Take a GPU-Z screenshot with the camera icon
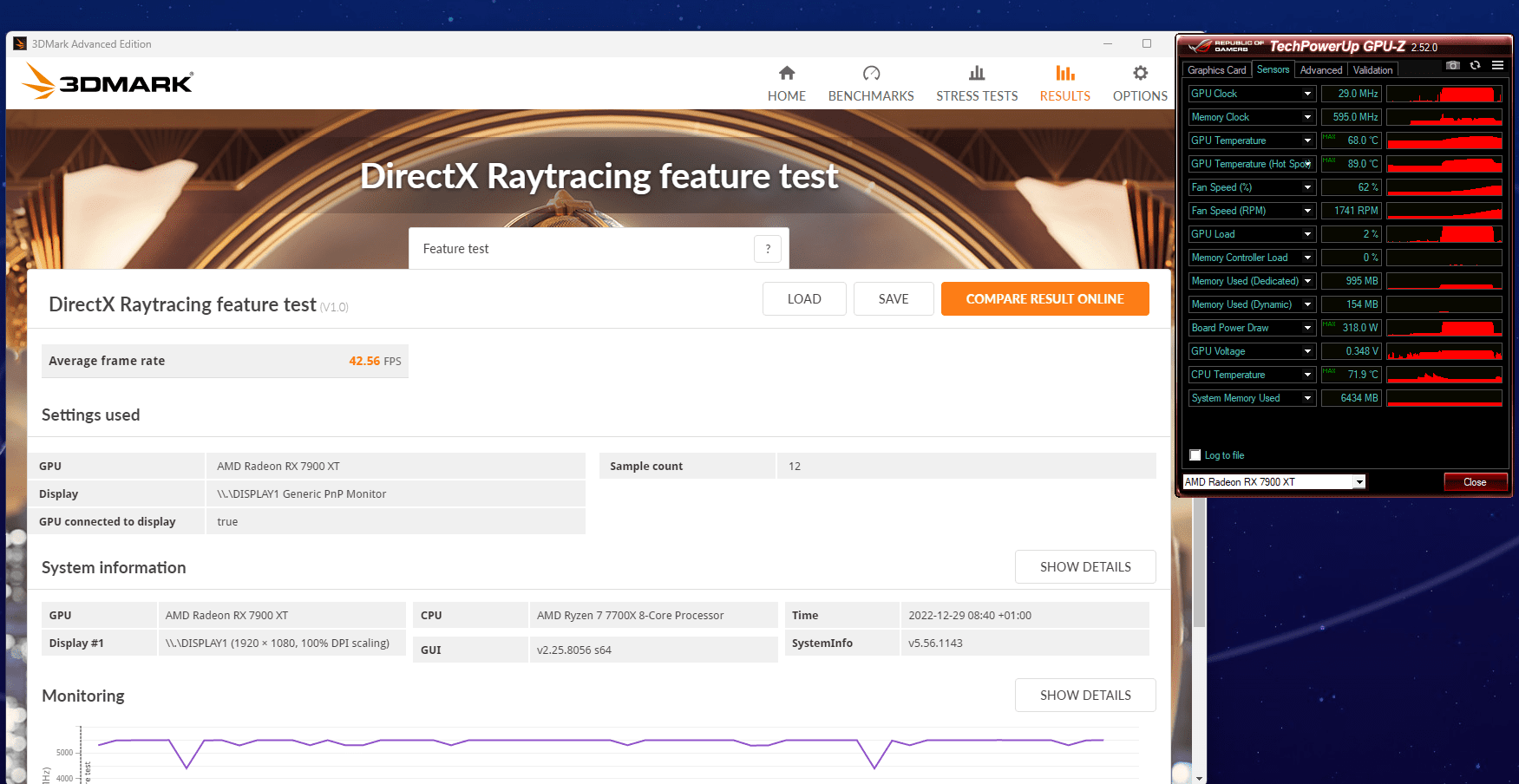1519x784 pixels. pos(1453,66)
